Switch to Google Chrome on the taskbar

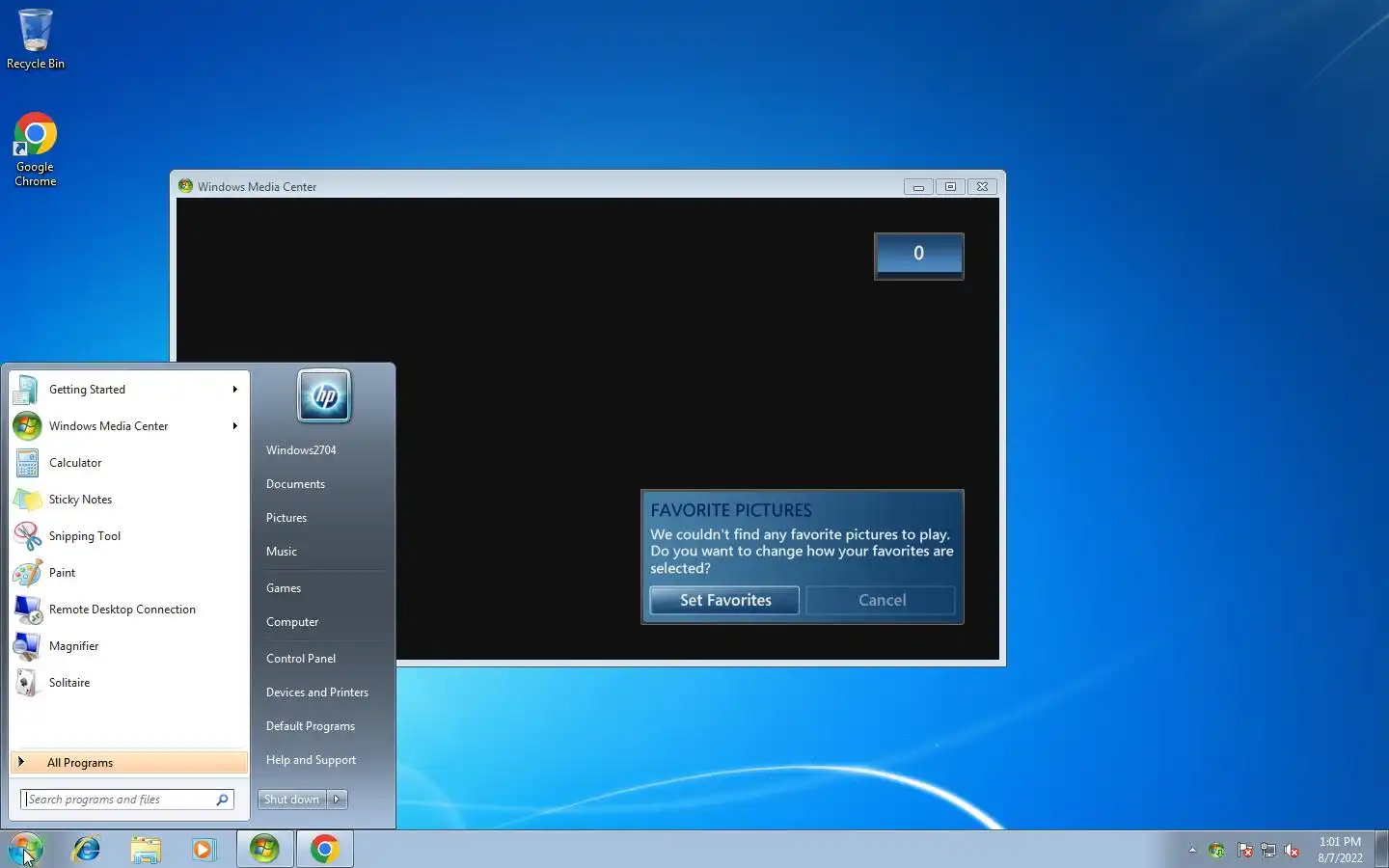tap(324, 849)
